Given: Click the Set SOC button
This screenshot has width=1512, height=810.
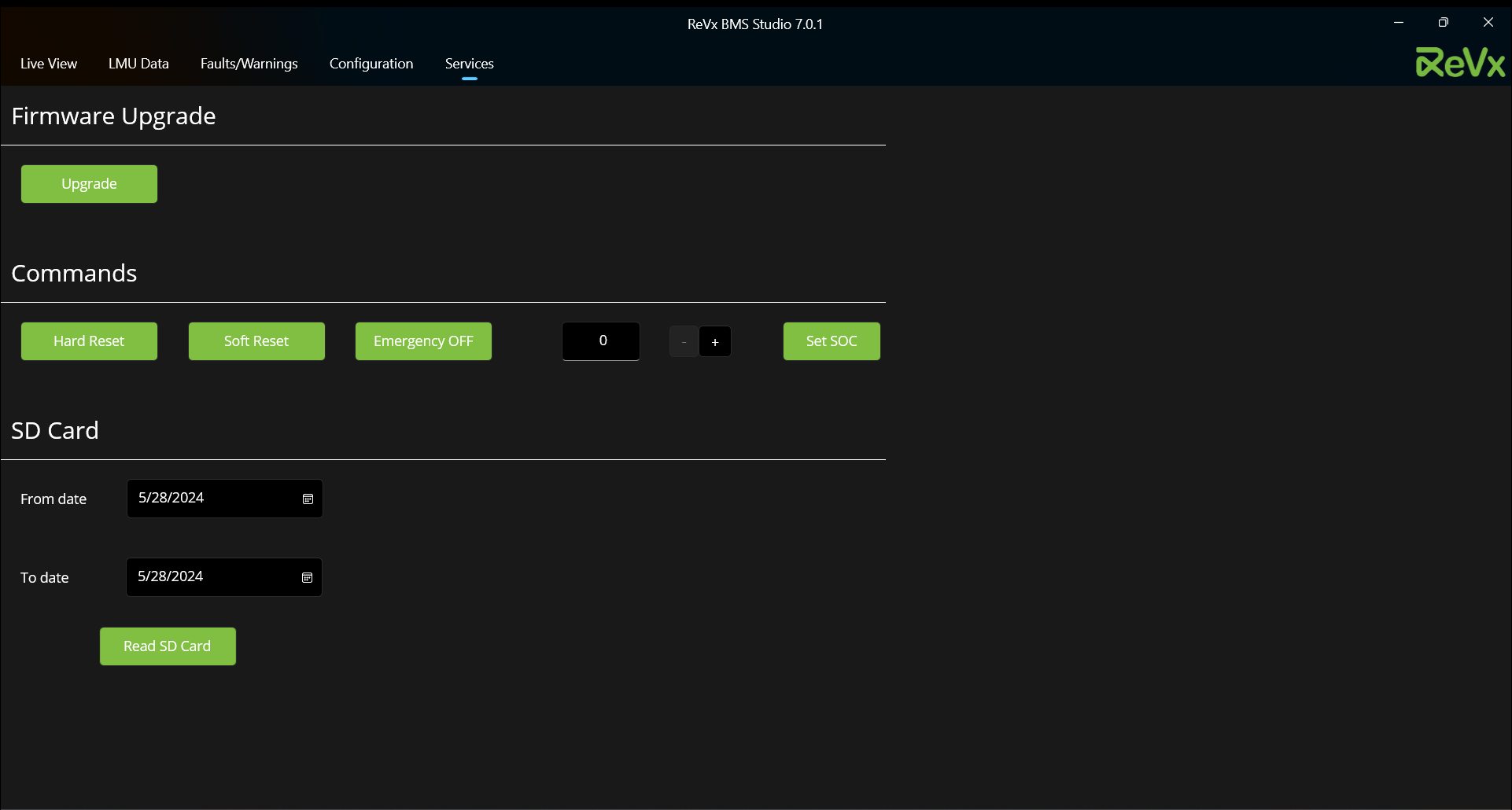Looking at the screenshot, I should (831, 341).
